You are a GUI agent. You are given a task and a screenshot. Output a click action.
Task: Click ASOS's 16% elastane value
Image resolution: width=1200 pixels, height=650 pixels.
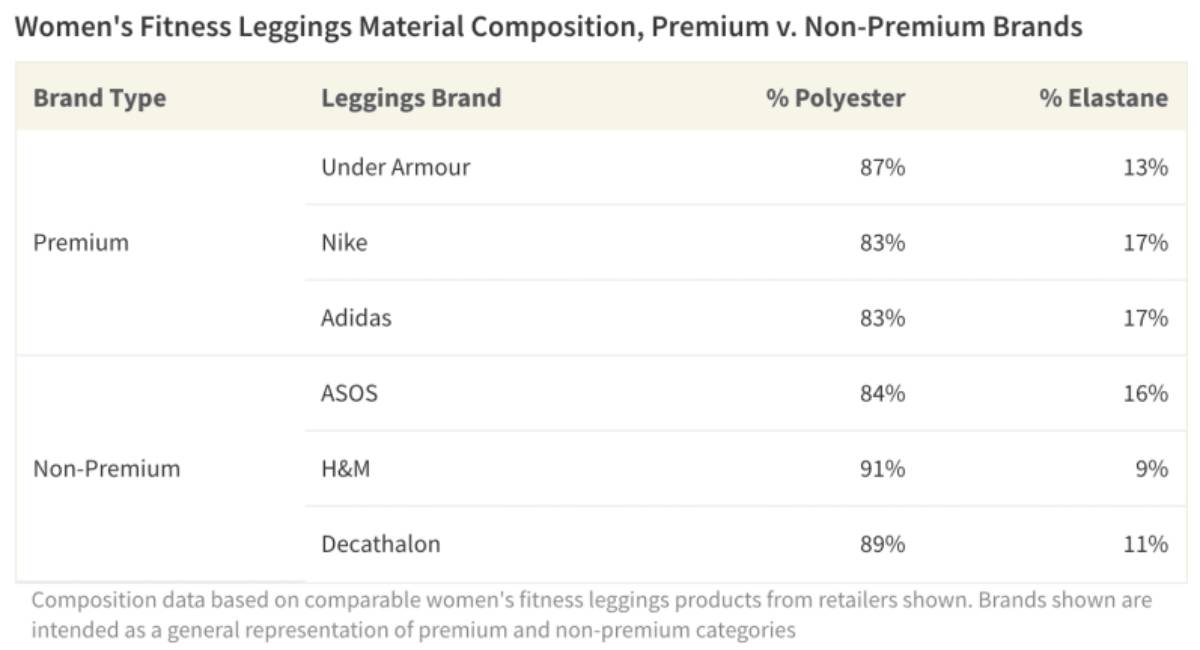click(1145, 393)
